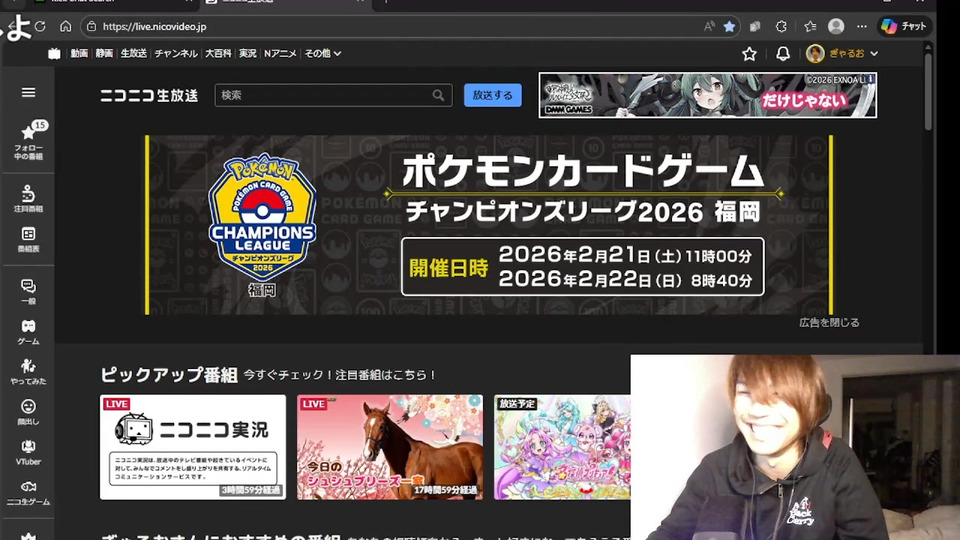Open browser settings three-dot menu

861,26
